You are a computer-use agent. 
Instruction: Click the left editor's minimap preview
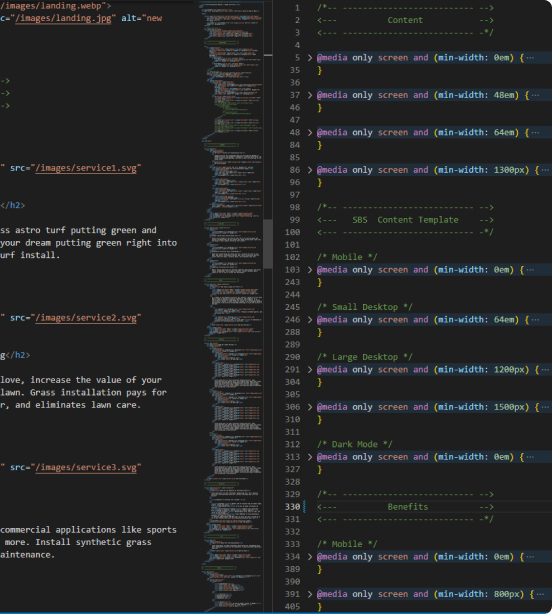click(233, 305)
